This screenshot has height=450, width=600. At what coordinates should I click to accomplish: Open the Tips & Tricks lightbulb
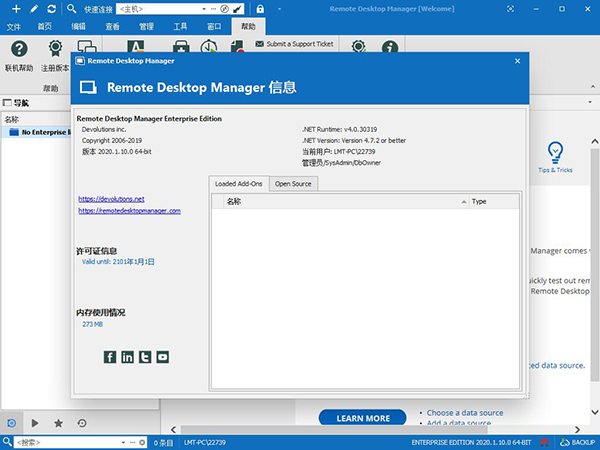(x=554, y=152)
